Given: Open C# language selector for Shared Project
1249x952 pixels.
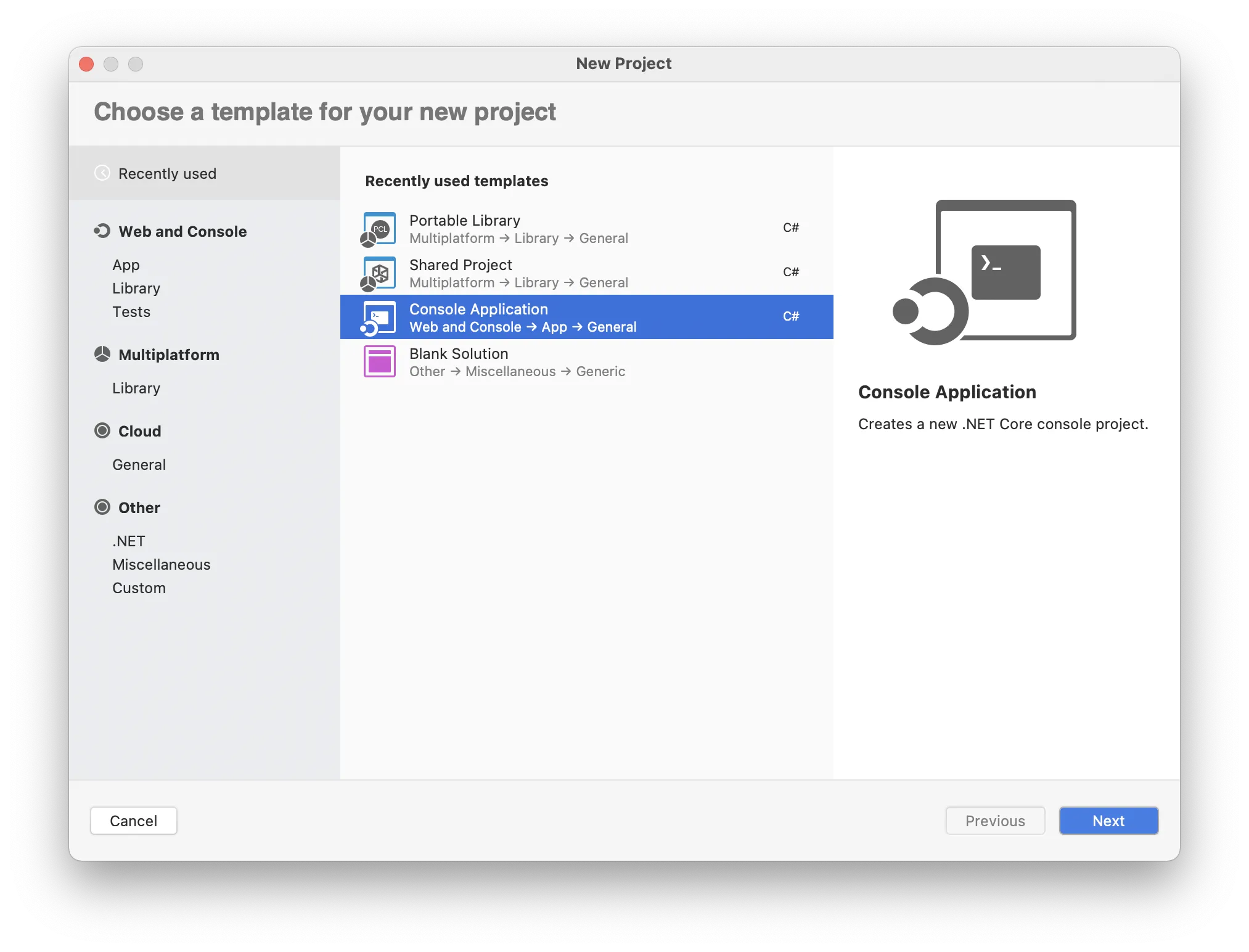Looking at the screenshot, I should pyautogui.click(x=791, y=272).
